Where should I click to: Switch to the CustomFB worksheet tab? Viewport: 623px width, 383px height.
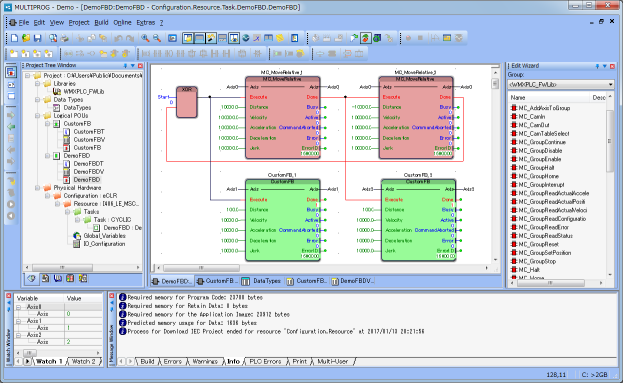(217, 281)
